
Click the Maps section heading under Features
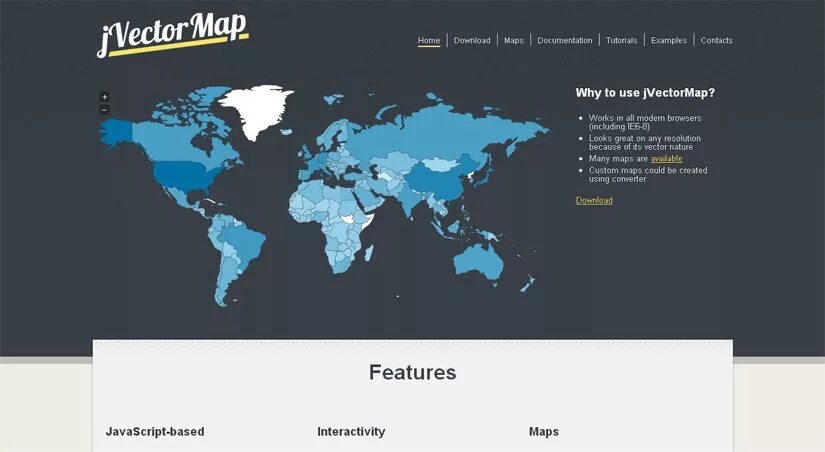coord(544,431)
